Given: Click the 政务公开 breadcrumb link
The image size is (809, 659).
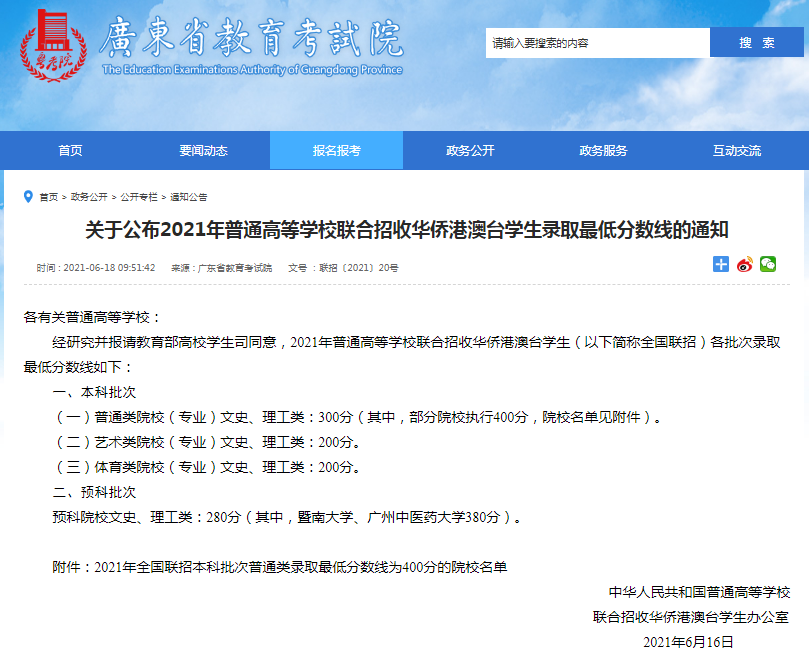Looking at the screenshot, I should click(x=89, y=197).
